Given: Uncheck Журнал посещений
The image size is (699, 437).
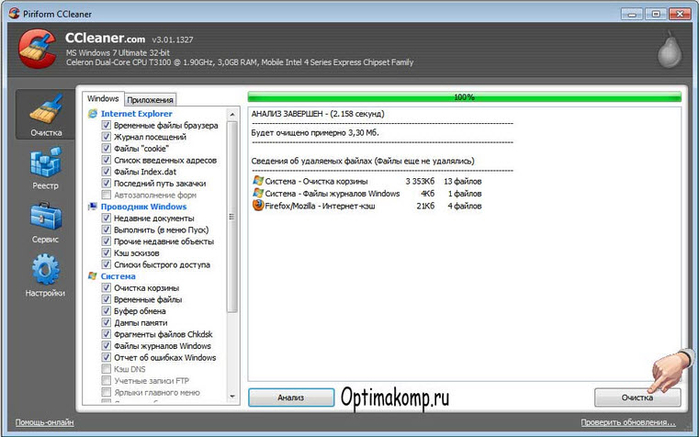Looking at the screenshot, I should (106, 136).
